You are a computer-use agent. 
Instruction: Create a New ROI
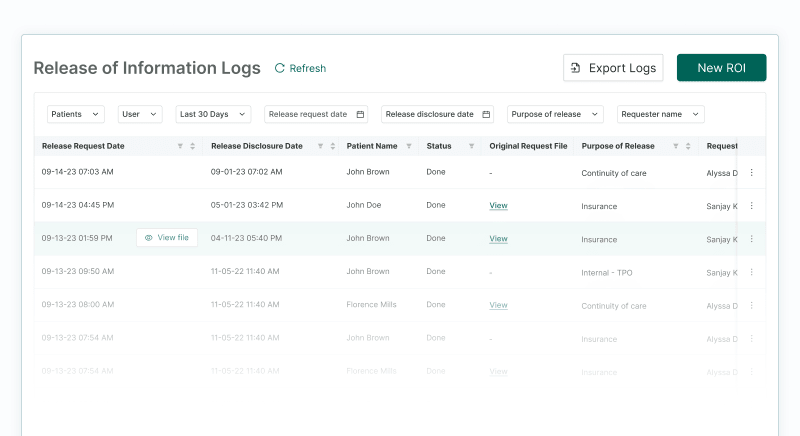click(721, 68)
